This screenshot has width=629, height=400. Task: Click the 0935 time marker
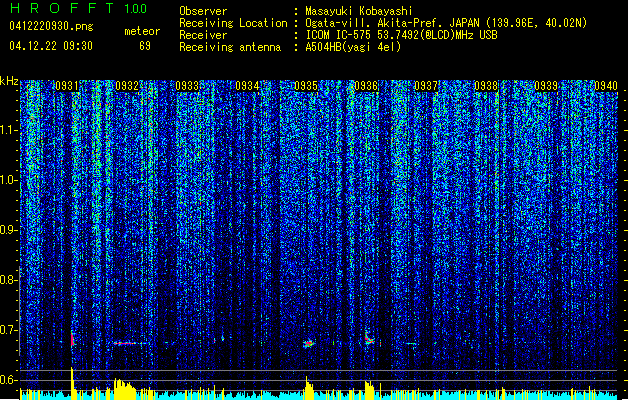(306, 86)
